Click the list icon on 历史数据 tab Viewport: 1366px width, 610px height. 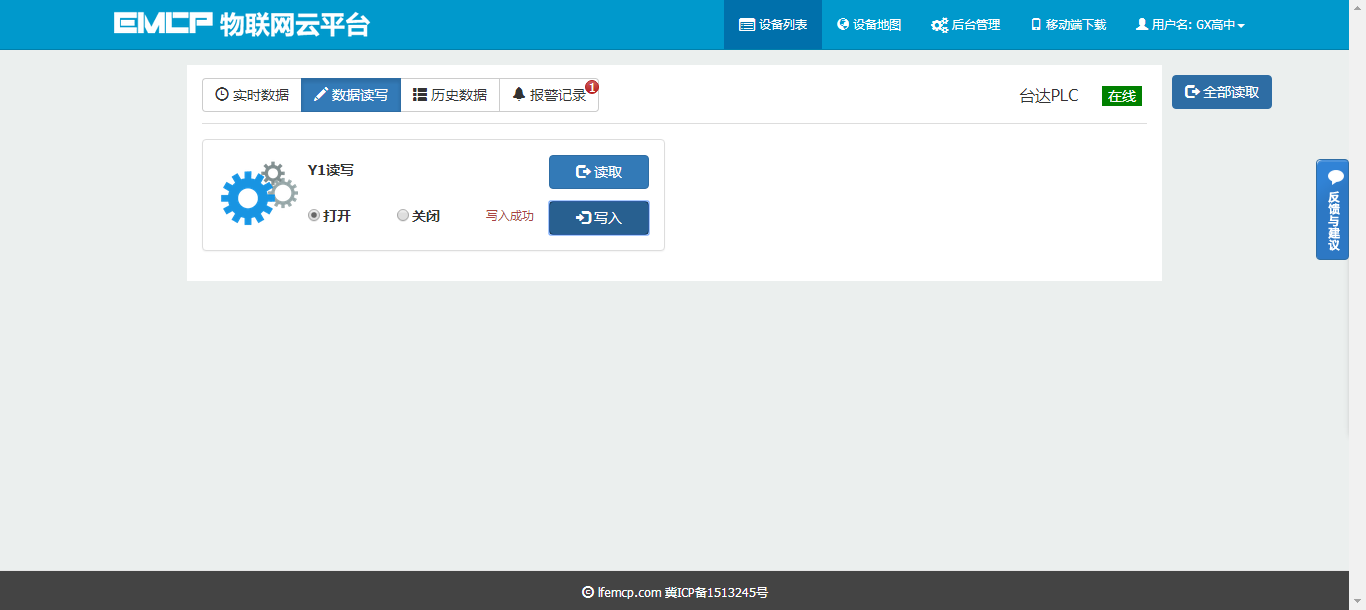pyautogui.click(x=420, y=95)
